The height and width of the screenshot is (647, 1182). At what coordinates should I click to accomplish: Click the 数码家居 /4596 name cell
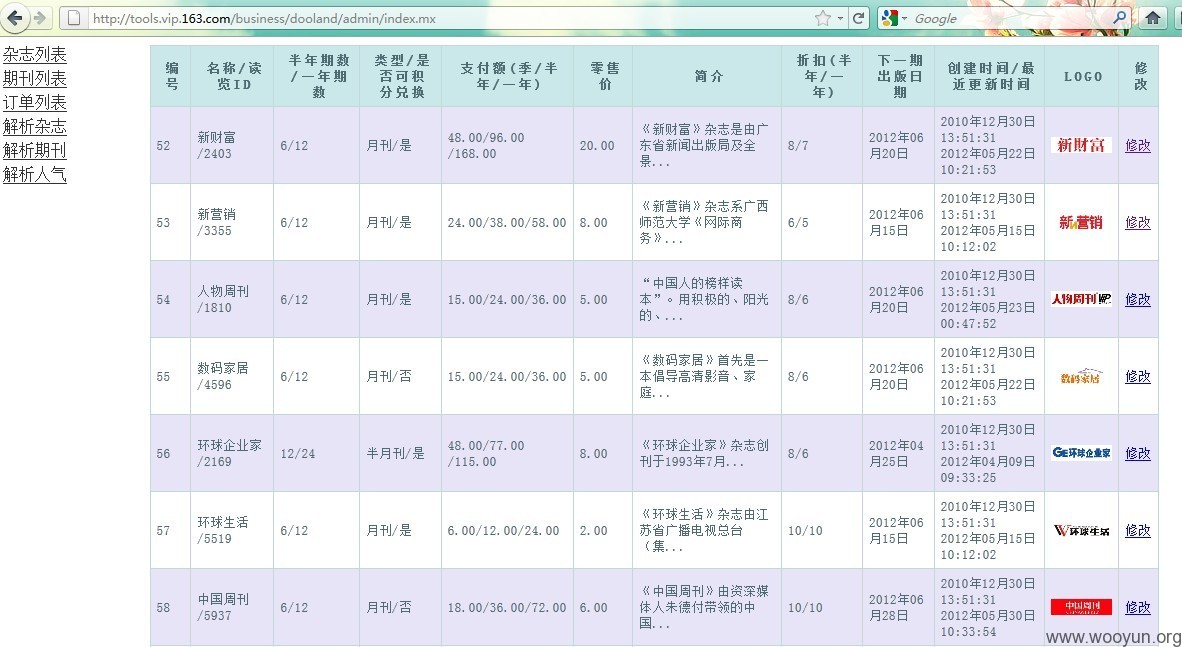[232, 376]
